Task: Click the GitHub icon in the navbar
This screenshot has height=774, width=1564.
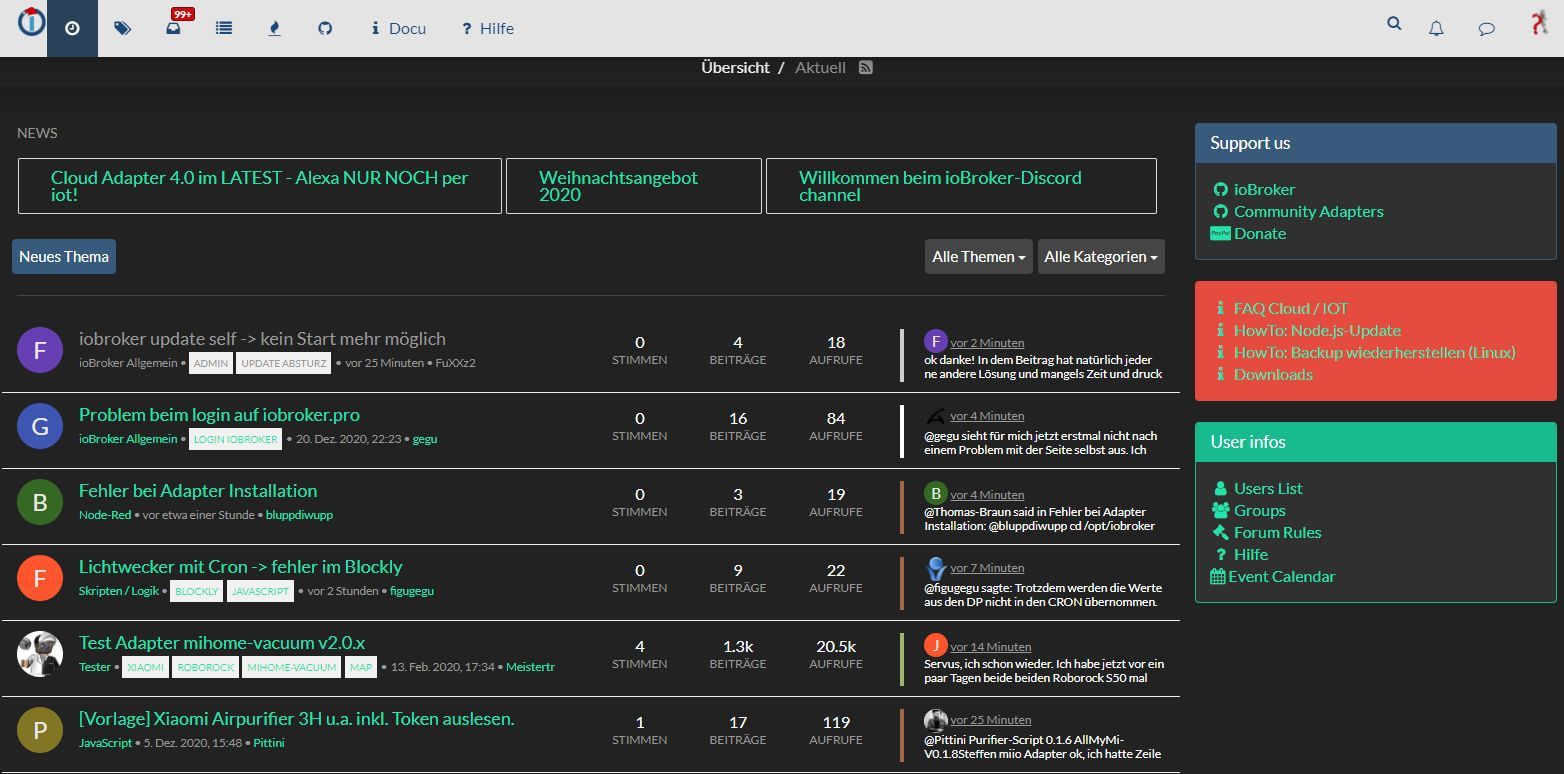Action: click(325, 28)
